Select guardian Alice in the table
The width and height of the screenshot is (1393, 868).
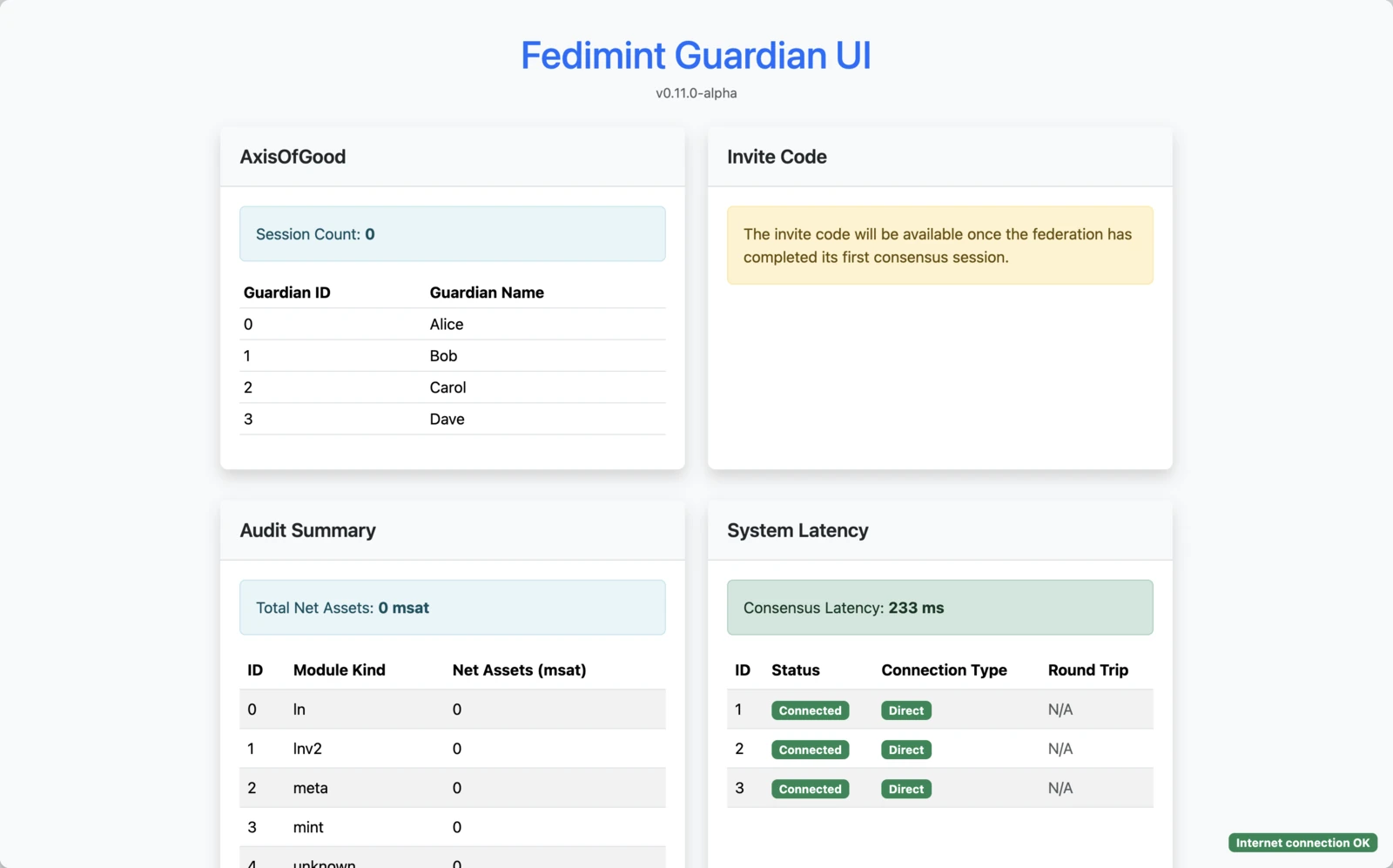[446, 324]
